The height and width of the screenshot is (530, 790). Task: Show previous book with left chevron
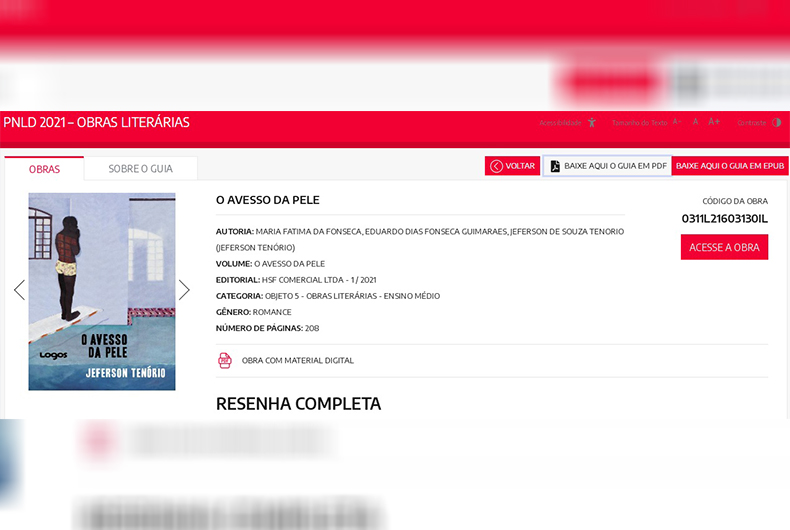pyautogui.click(x=19, y=290)
